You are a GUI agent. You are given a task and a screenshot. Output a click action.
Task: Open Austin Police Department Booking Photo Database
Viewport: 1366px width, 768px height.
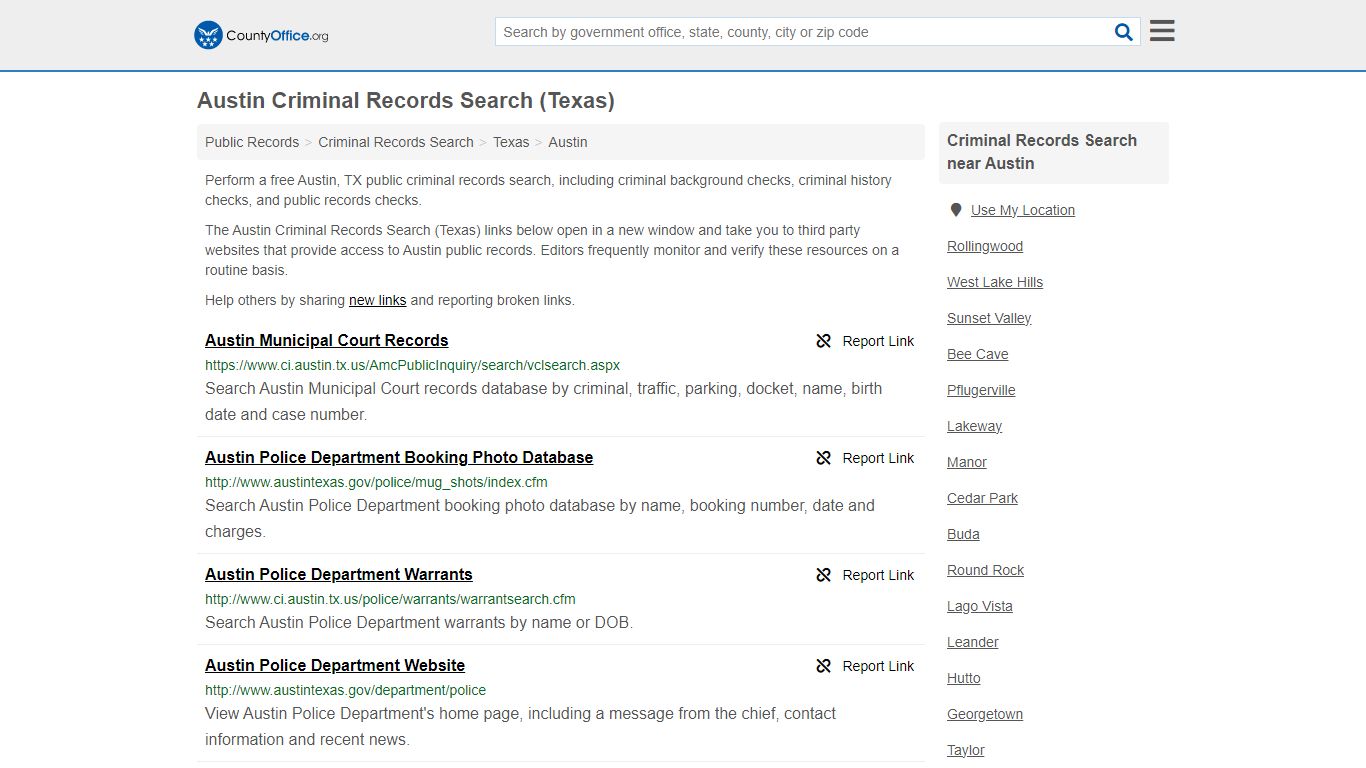click(399, 457)
